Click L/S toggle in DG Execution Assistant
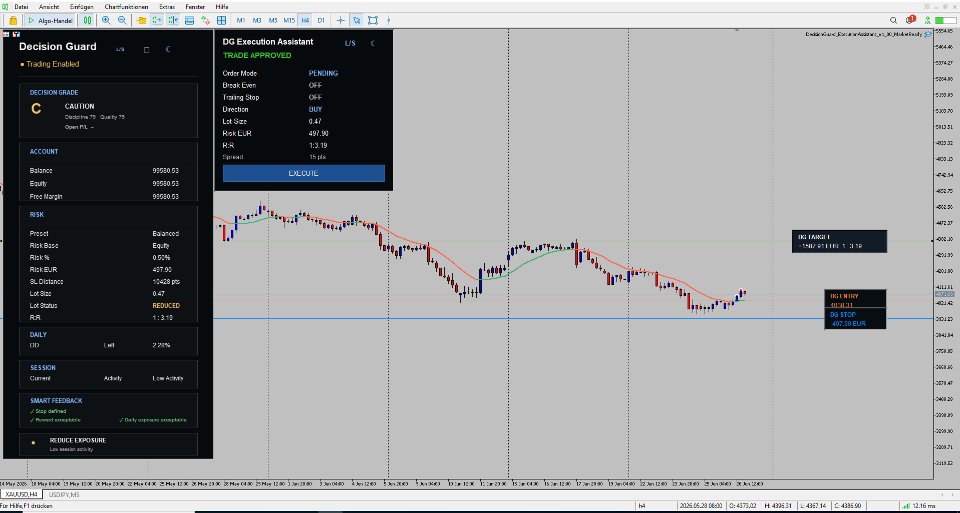Image resolution: width=960 pixels, height=513 pixels. [x=350, y=43]
